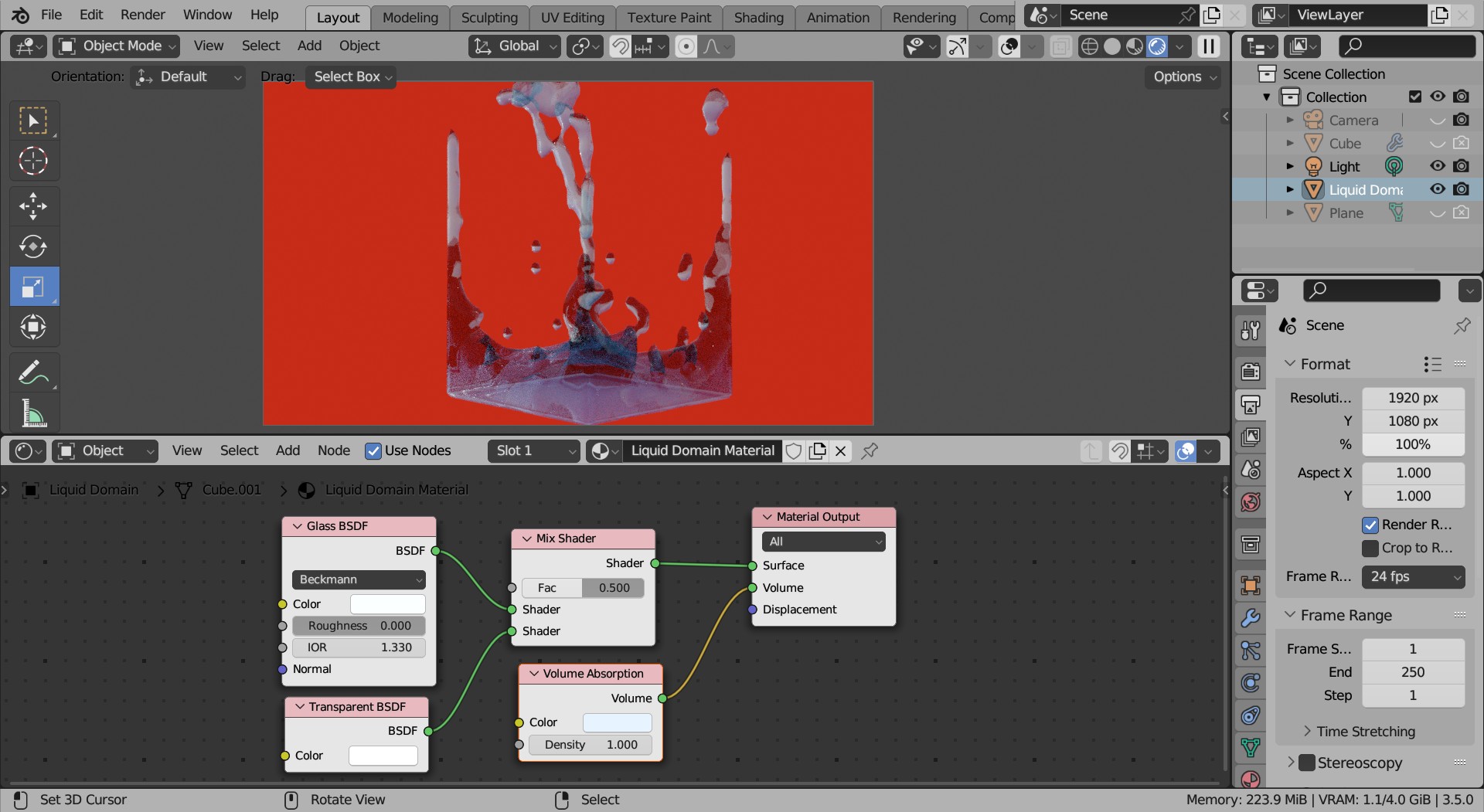1484x812 pixels.
Task: Select the Select Box tool in viewport toolbar
Action: point(33,121)
